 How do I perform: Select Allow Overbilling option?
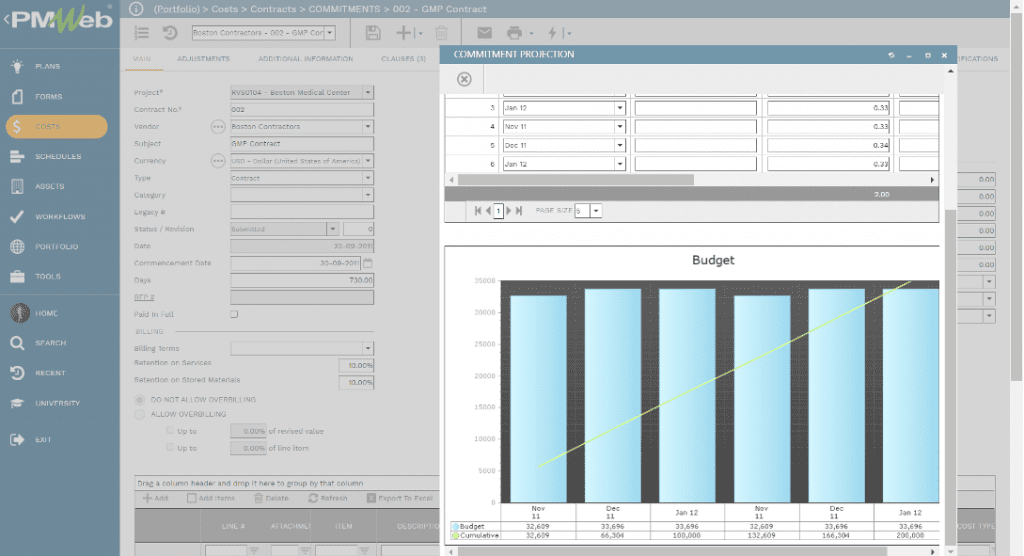point(140,414)
